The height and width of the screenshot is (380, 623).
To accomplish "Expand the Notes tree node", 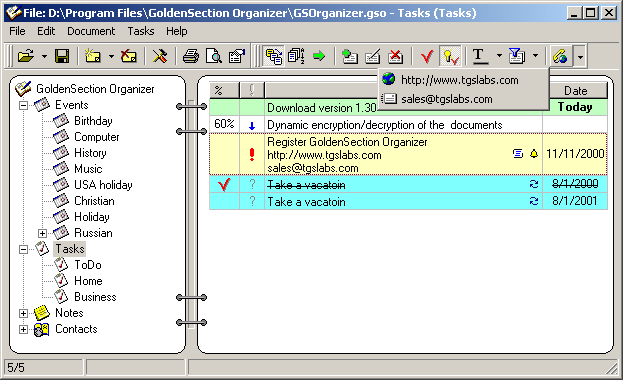I will click(x=23, y=314).
